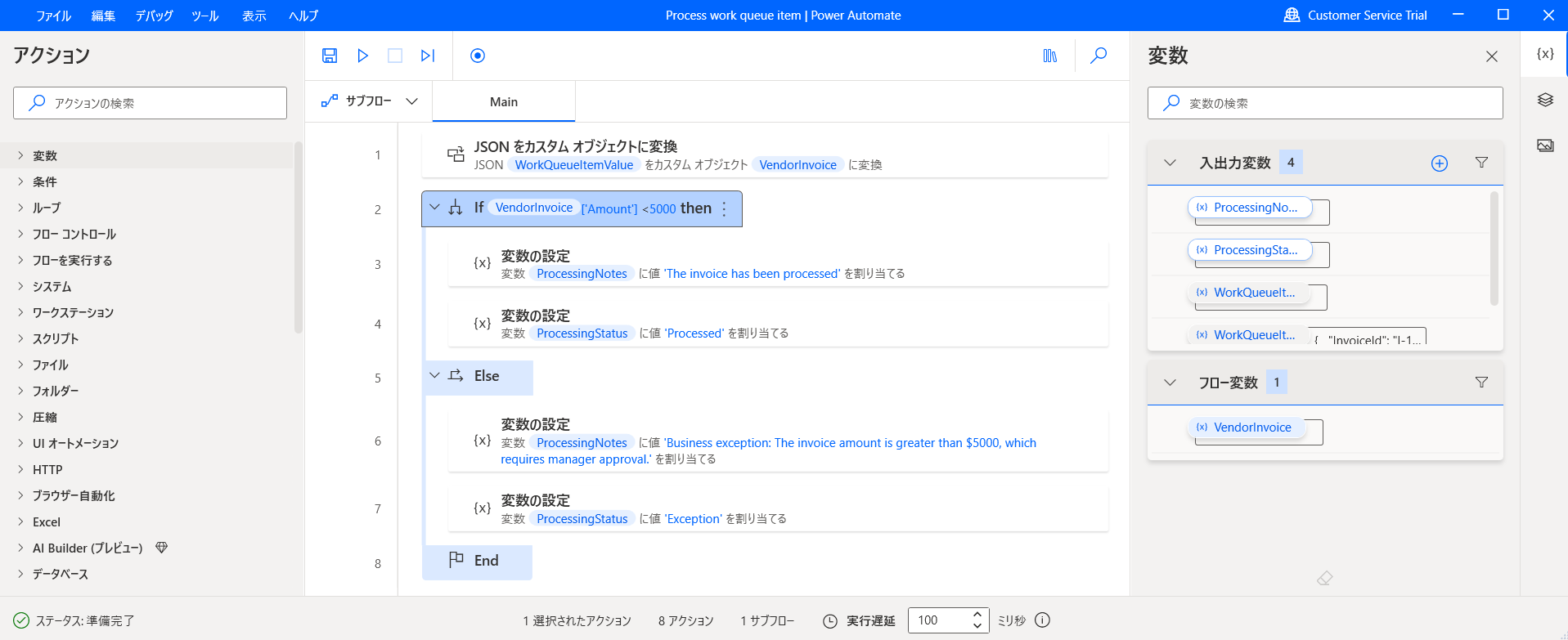Viewport: 1568px width, 640px height.
Task: Click the stop flow square icon
Action: pos(395,56)
